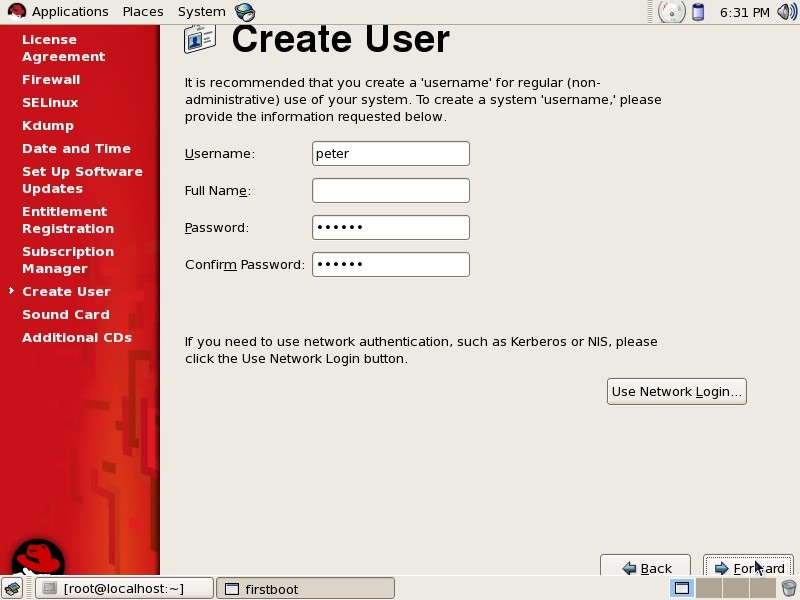Select Additional CDs in sidebar
Image resolution: width=800 pixels, height=600 pixels.
(x=77, y=337)
